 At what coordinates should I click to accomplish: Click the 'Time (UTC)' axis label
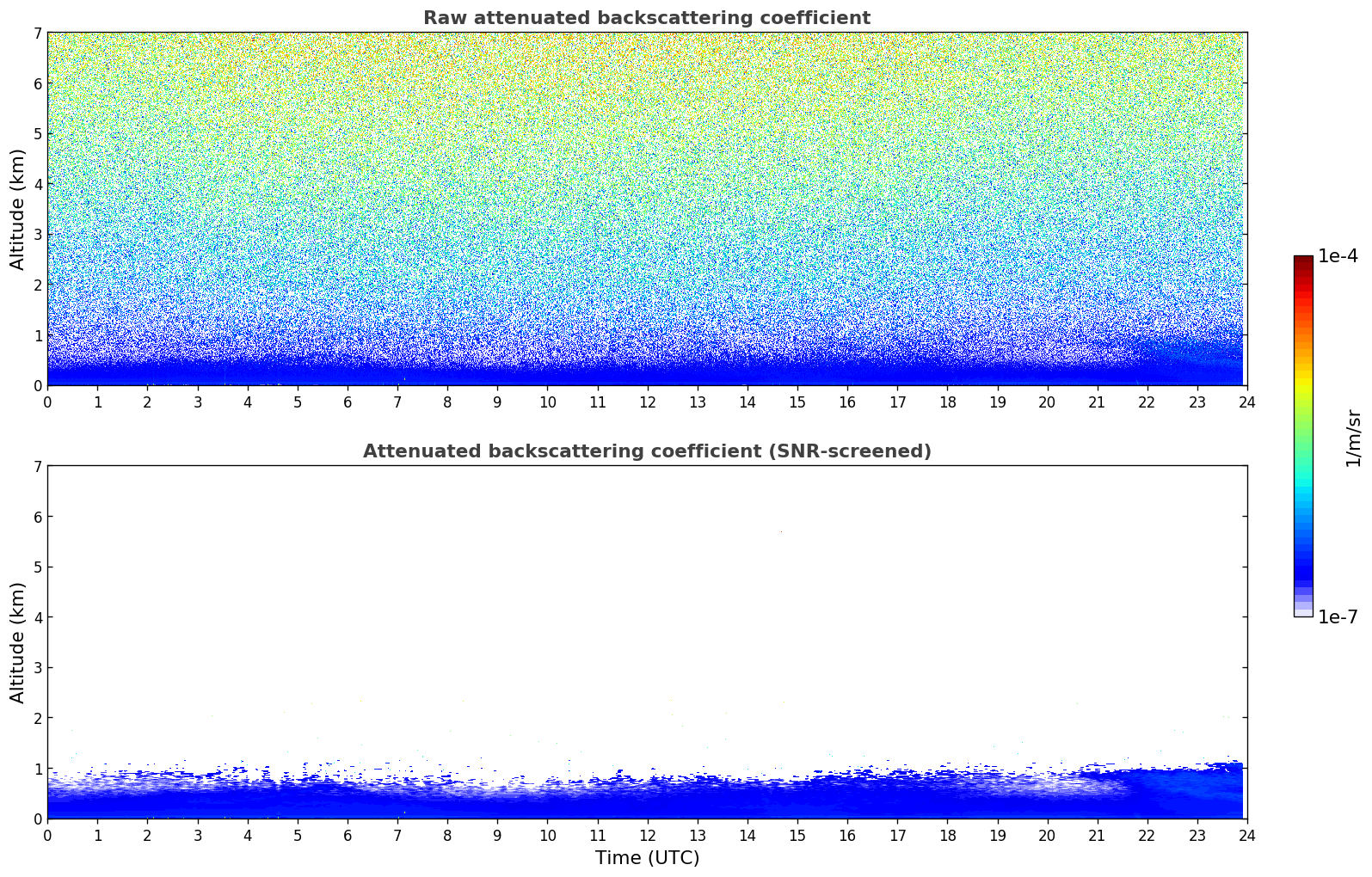click(647, 858)
